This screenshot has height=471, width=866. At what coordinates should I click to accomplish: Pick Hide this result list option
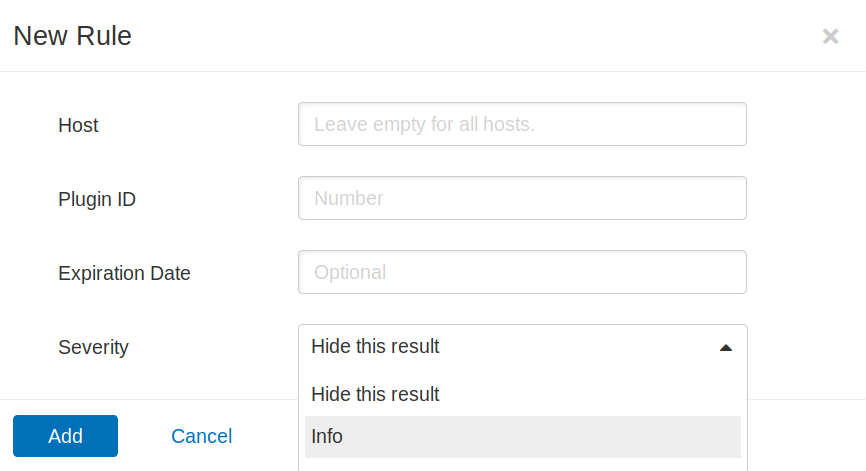(522, 394)
